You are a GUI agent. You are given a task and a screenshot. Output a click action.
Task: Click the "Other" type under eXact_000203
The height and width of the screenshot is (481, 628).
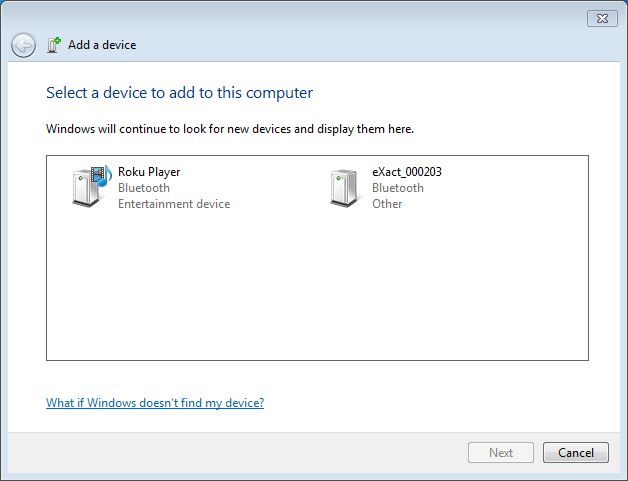pyautogui.click(x=387, y=204)
